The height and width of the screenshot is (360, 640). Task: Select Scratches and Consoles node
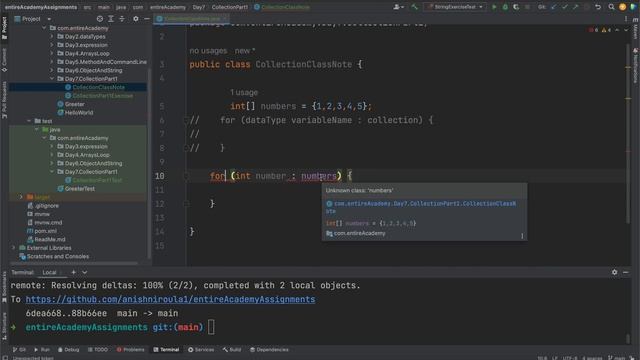[53, 256]
